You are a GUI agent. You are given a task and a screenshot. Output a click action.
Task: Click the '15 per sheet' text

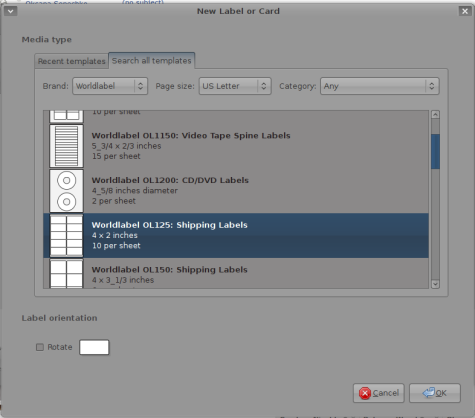[x=116, y=156]
